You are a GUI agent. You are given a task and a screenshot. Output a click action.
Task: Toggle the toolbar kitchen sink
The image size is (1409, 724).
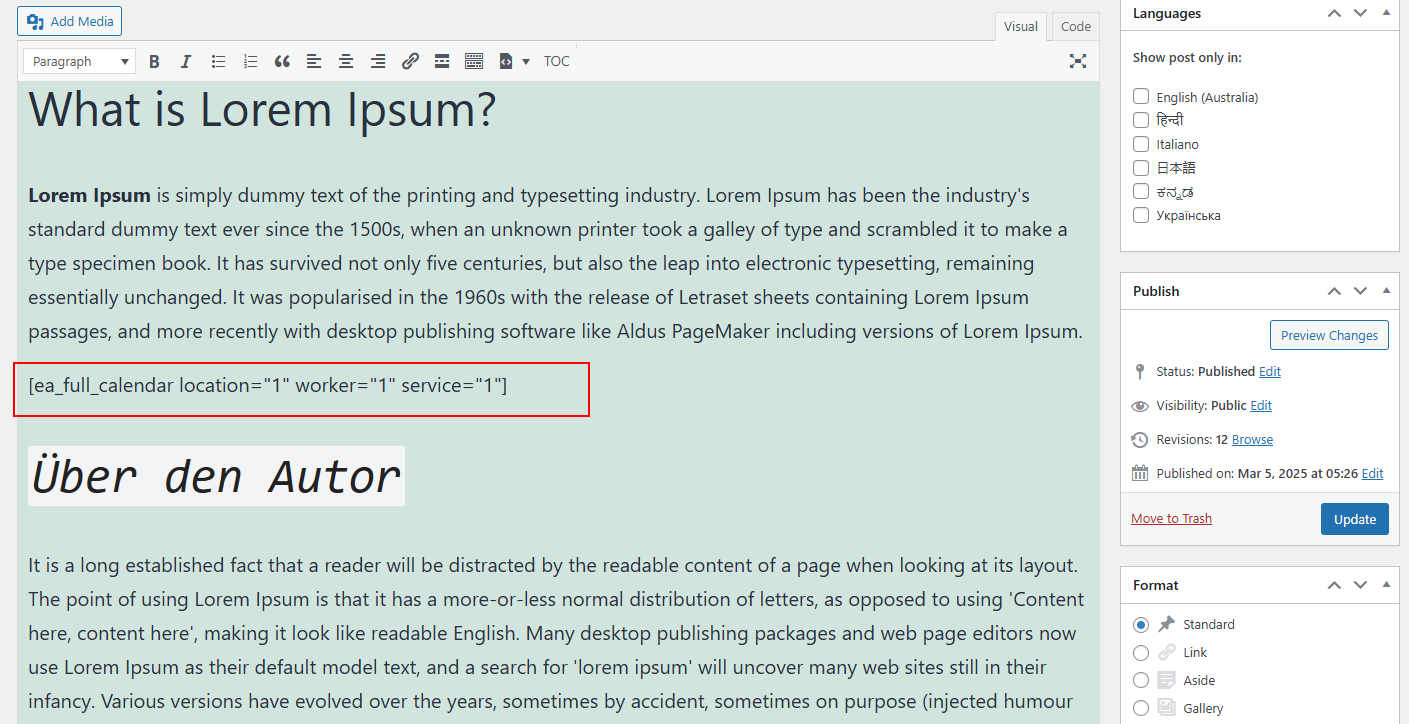pos(474,62)
